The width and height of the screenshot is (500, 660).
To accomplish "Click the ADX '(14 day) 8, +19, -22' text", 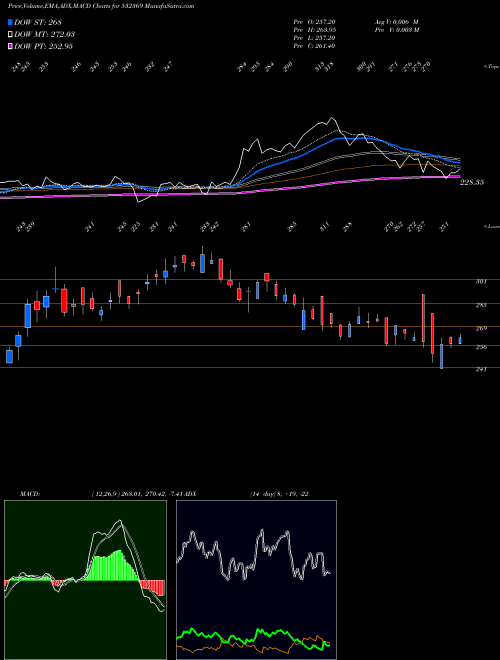I will 279,494.
